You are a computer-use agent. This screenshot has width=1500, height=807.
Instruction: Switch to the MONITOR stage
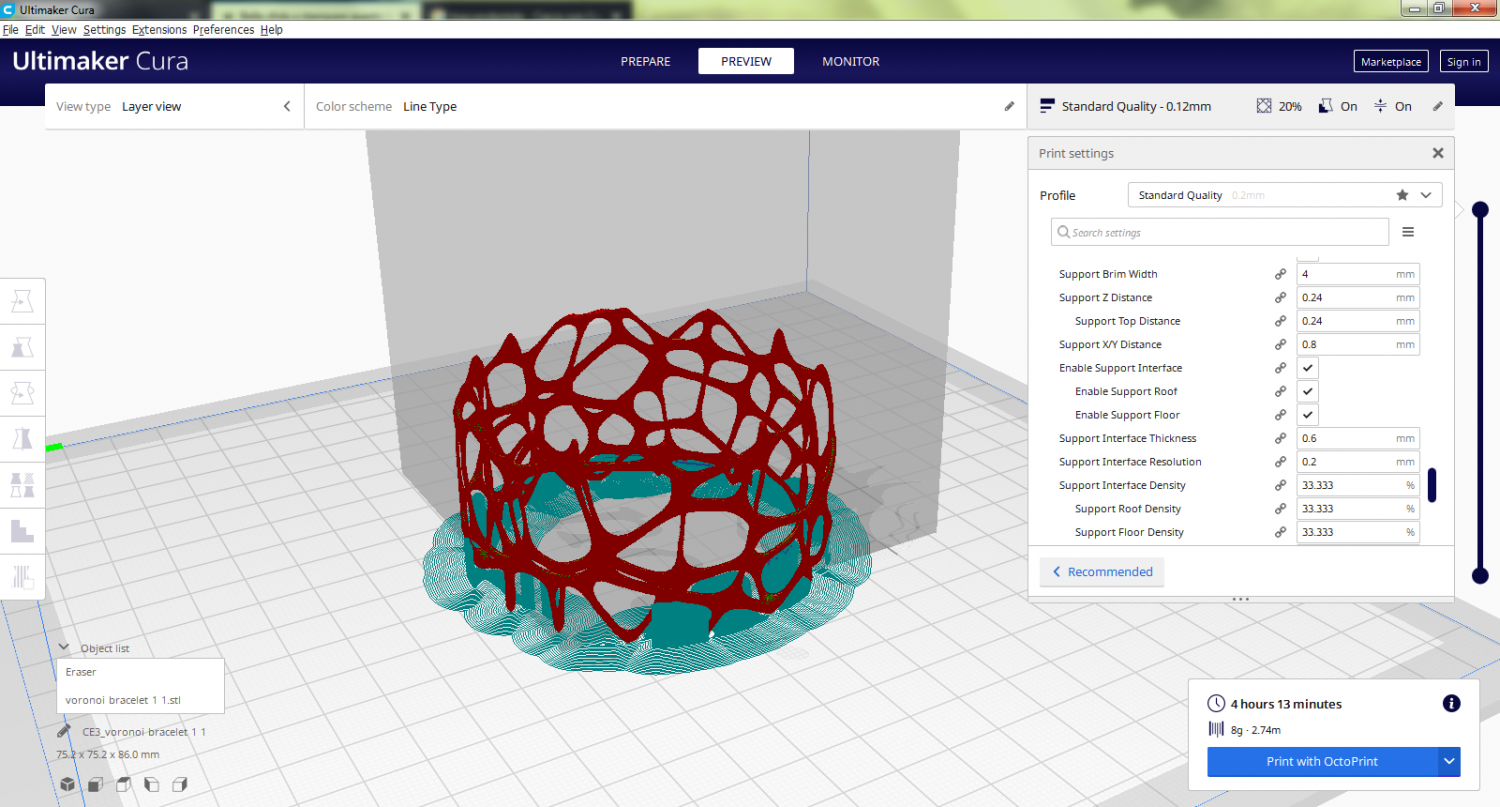(x=851, y=61)
